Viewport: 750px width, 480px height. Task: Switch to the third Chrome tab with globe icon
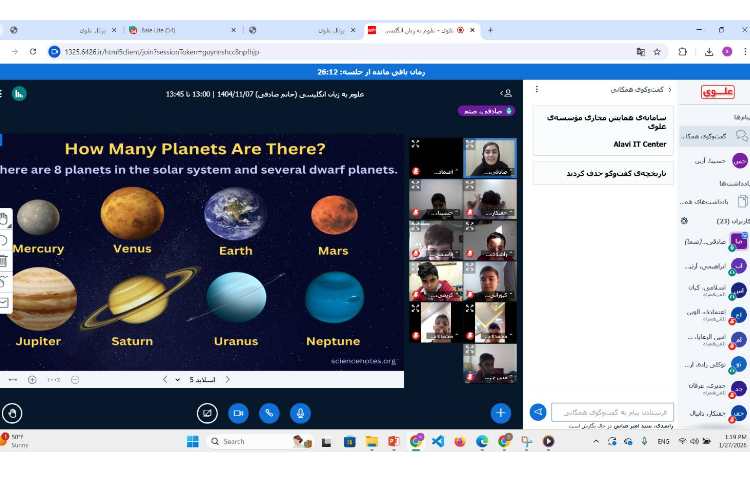coord(301,30)
